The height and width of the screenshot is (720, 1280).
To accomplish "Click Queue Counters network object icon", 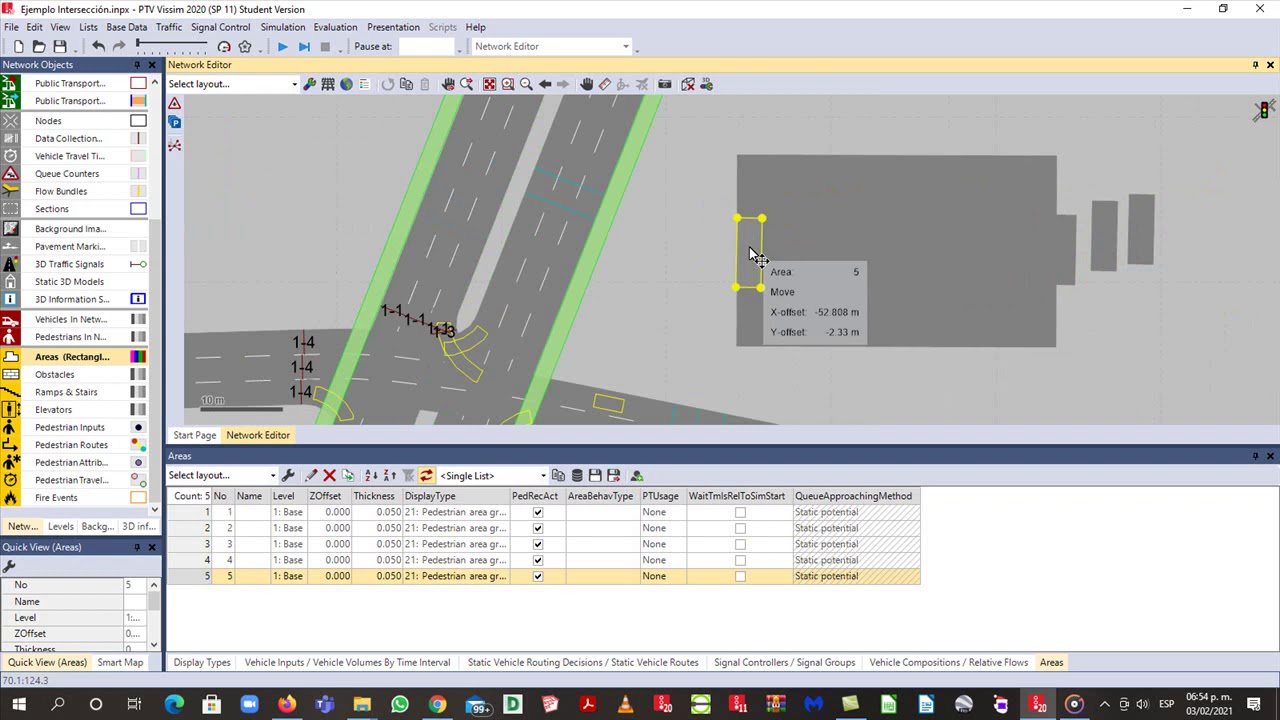I will (10, 174).
